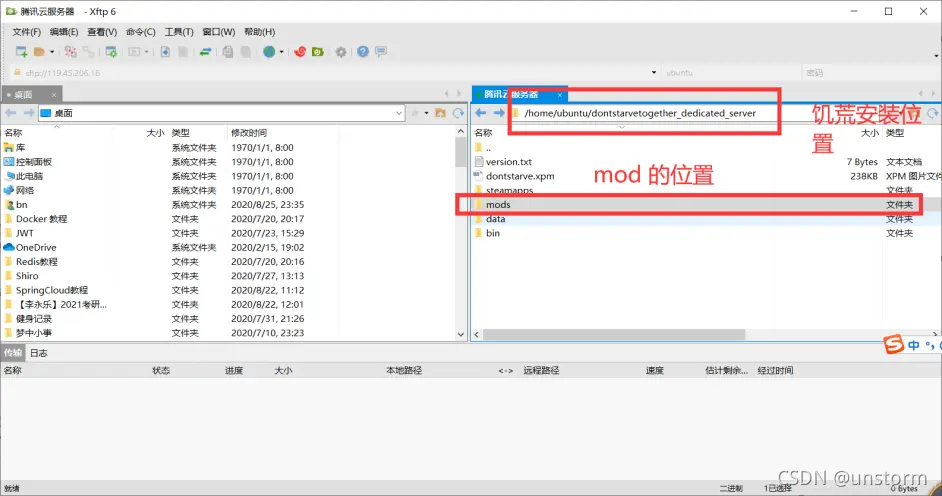Click the green Xmanager toolbar icon
Viewport: 942px width, 496px height.
[x=318, y=52]
